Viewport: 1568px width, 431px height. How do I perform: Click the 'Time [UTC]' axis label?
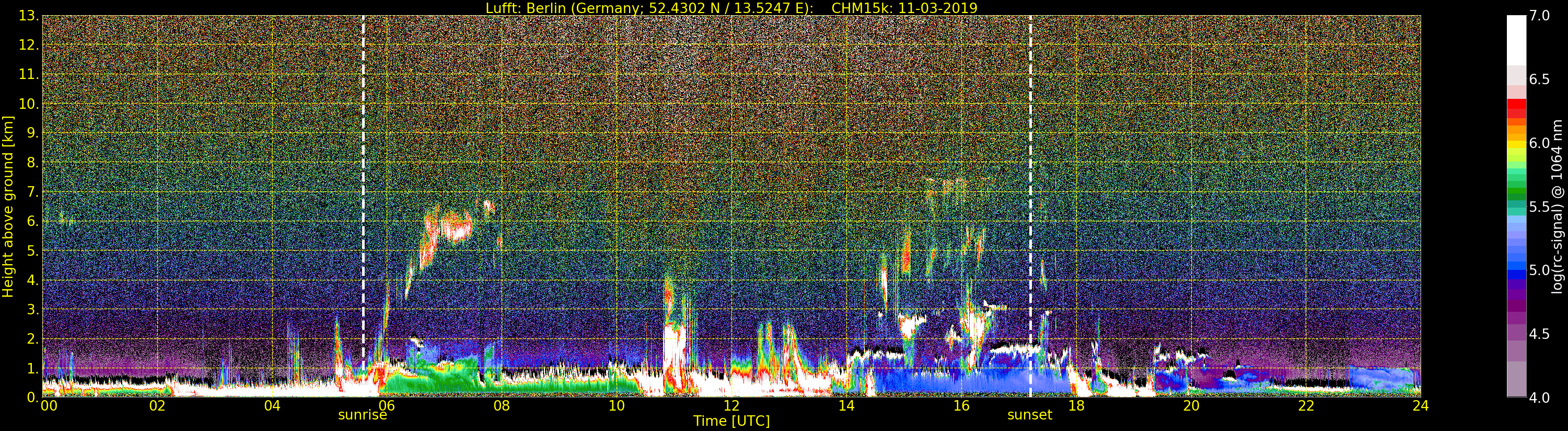tap(731, 421)
